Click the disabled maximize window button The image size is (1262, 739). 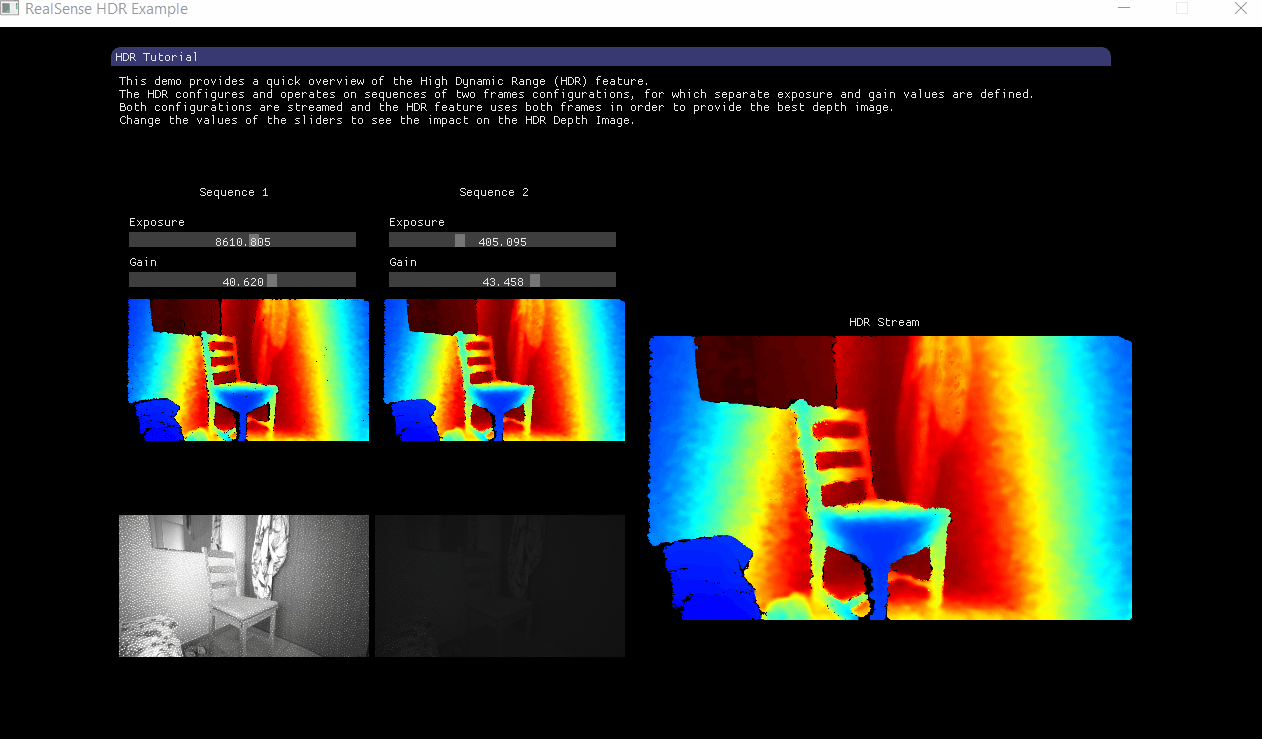1182,8
